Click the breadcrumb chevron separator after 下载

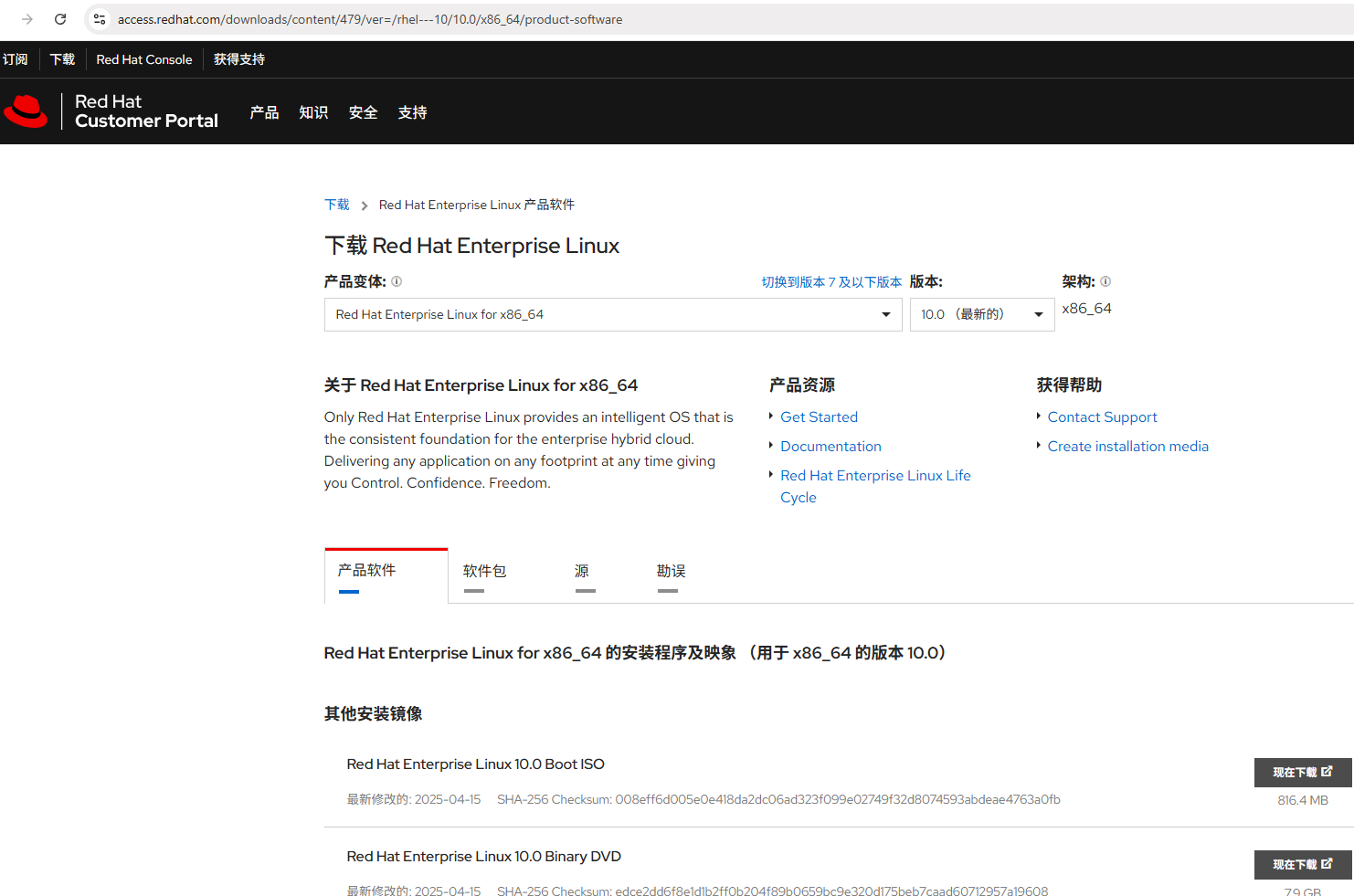pyautogui.click(x=364, y=206)
